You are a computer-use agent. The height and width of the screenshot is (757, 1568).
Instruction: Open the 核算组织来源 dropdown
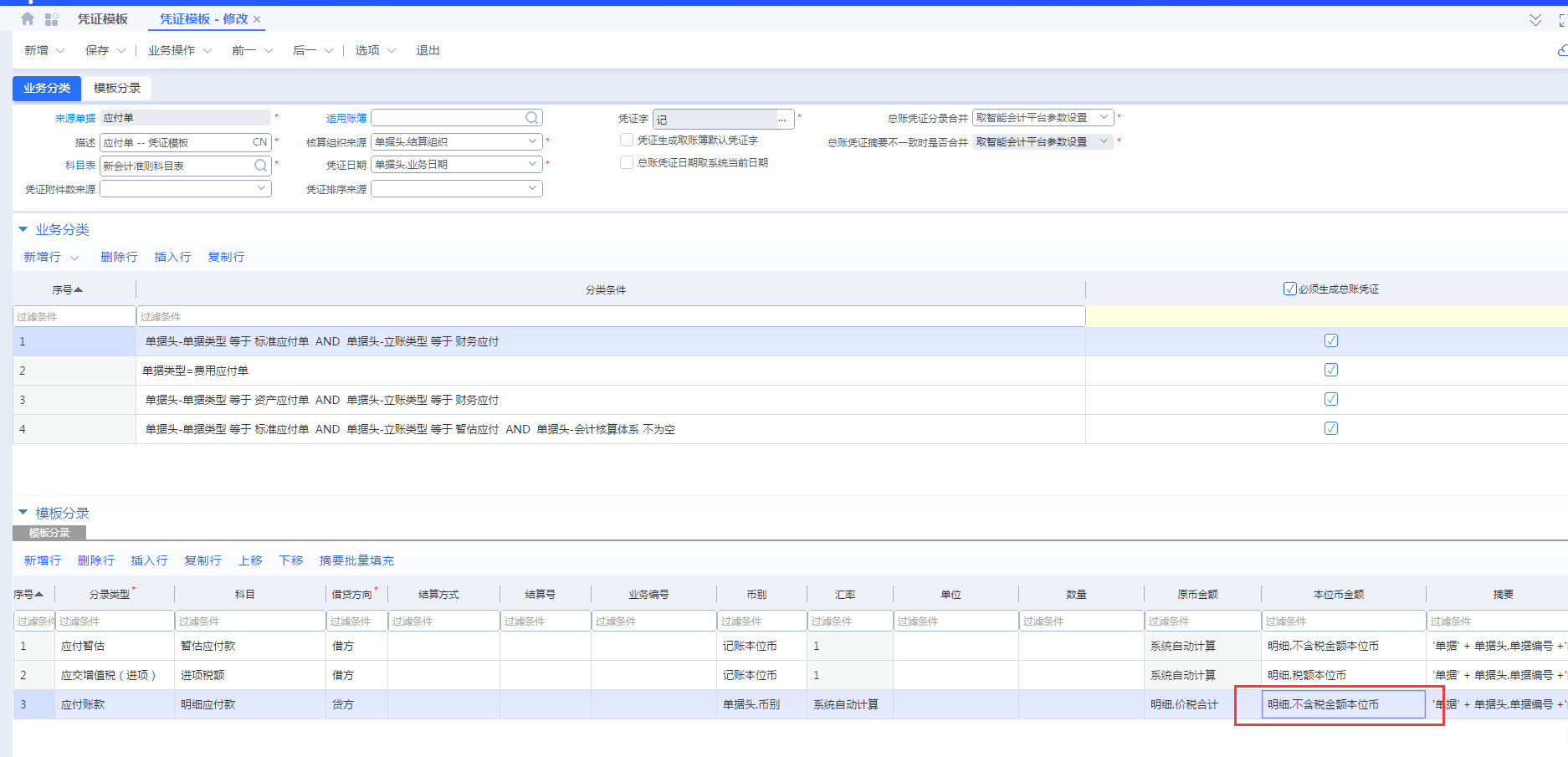coord(532,141)
